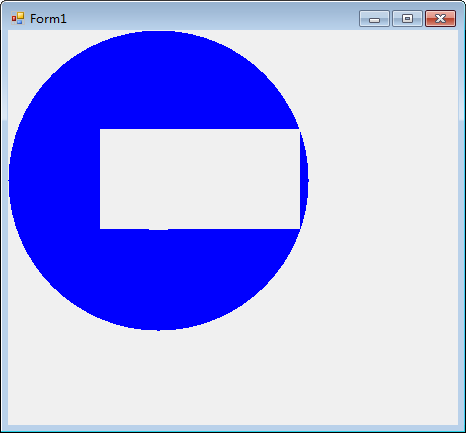Click the thin blue sliver right of the rectangle

point(304,180)
